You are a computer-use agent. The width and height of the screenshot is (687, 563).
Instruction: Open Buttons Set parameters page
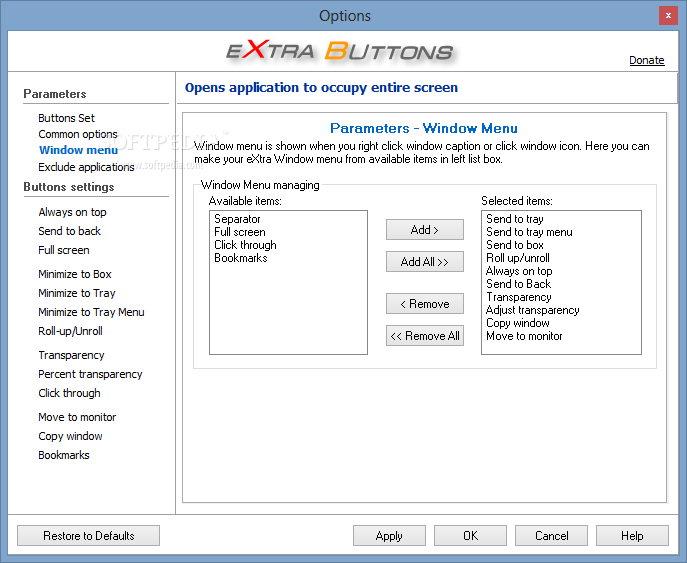click(66, 118)
